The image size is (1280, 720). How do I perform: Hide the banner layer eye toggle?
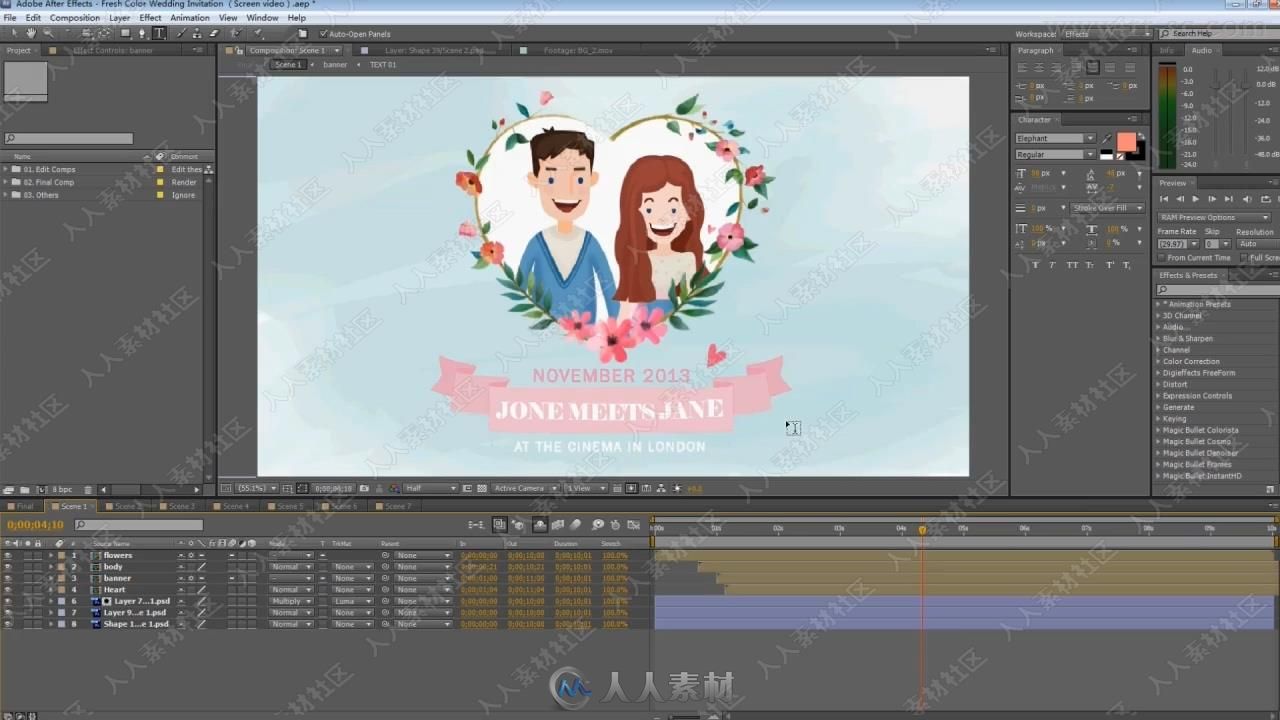tap(7, 578)
